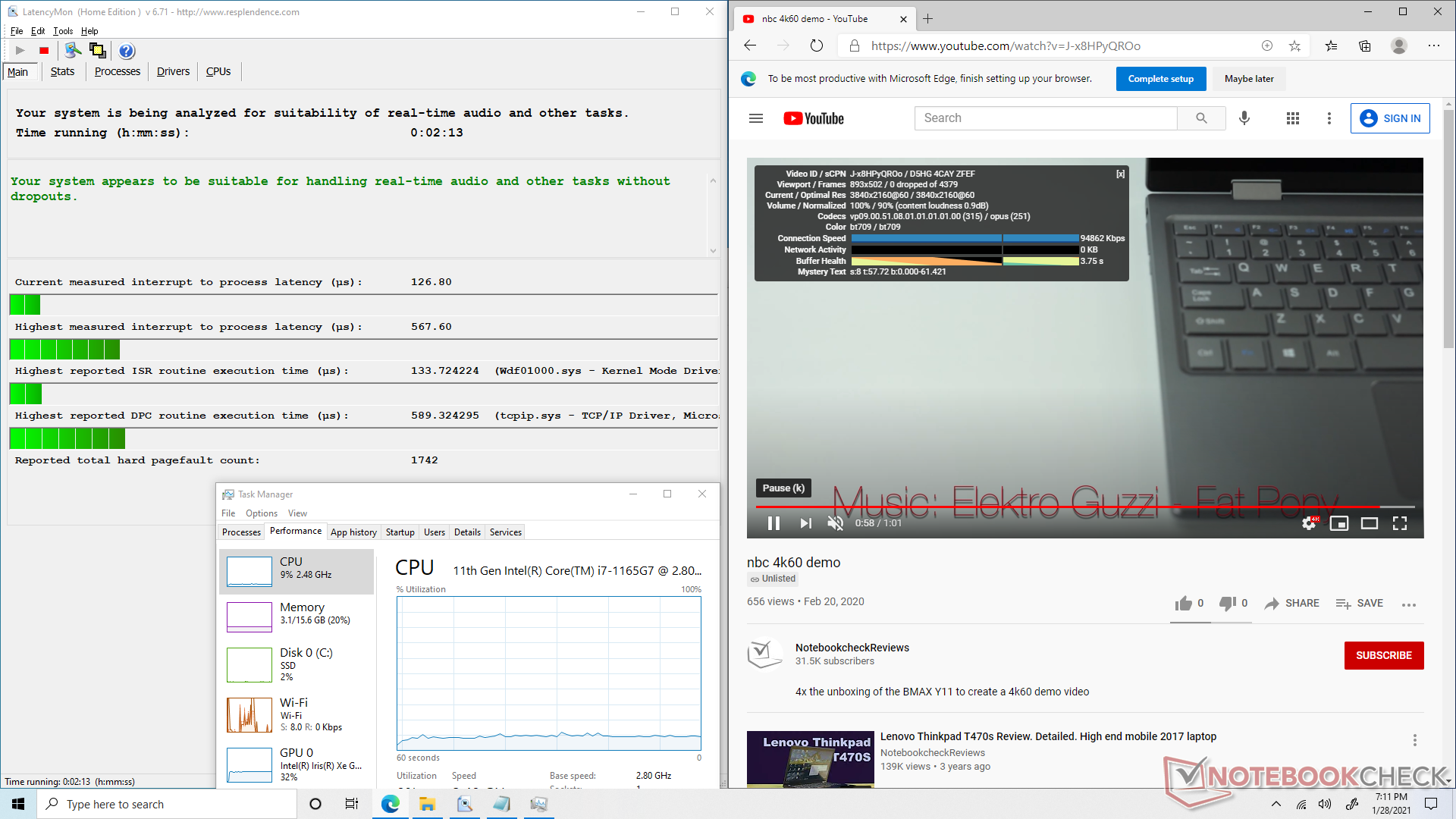Open Edge collections icon
This screenshot has width=1456, height=819.
[1365, 45]
